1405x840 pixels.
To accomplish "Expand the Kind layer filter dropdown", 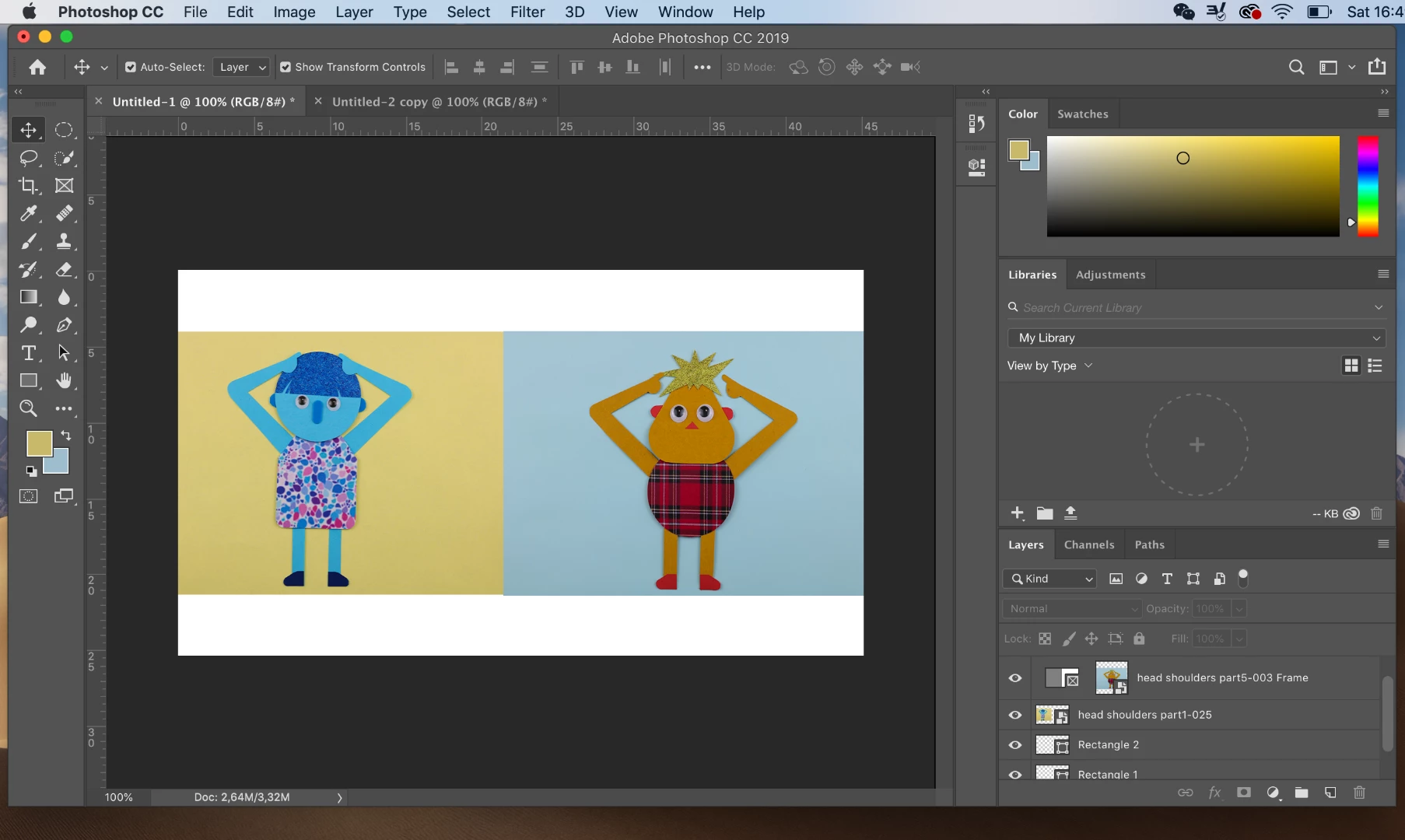I will click(x=1050, y=579).
